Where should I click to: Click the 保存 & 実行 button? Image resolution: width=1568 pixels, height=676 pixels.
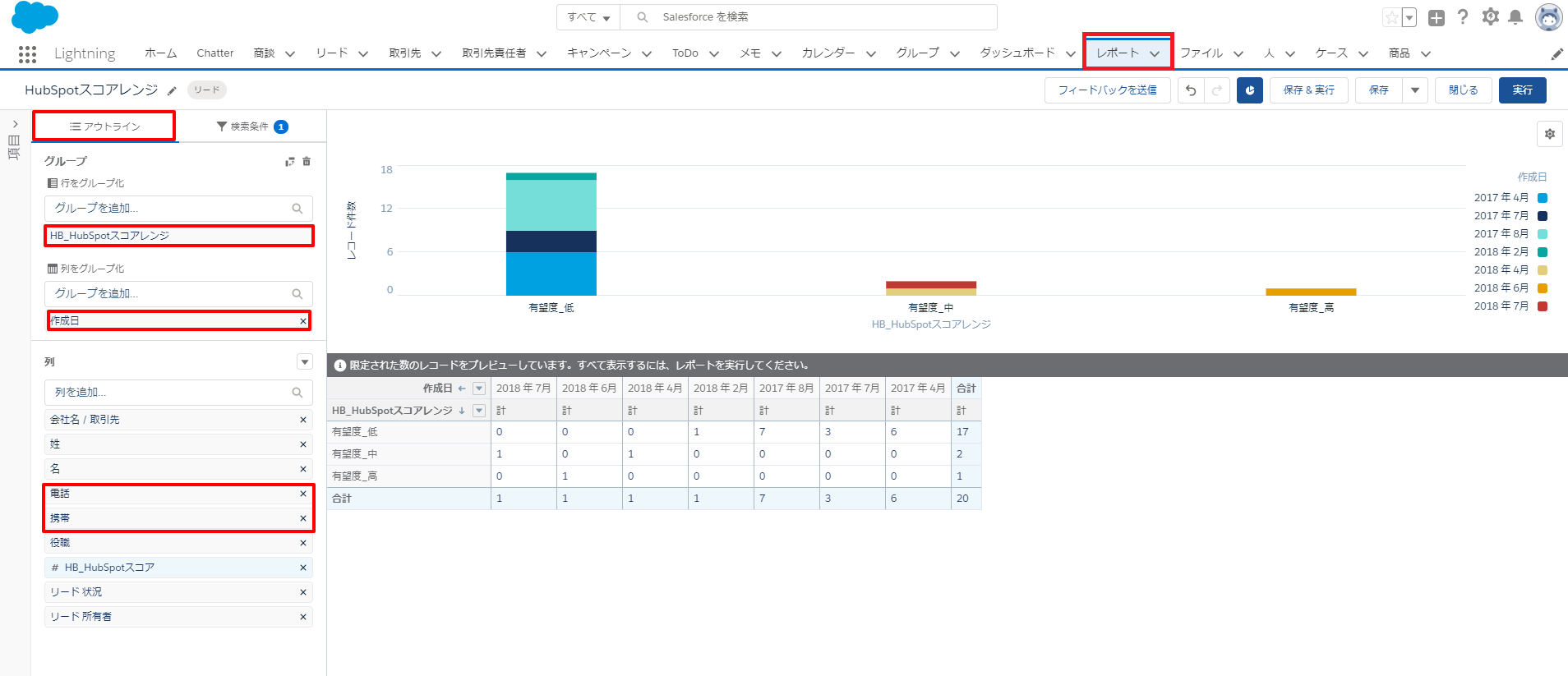(1308, 90)
